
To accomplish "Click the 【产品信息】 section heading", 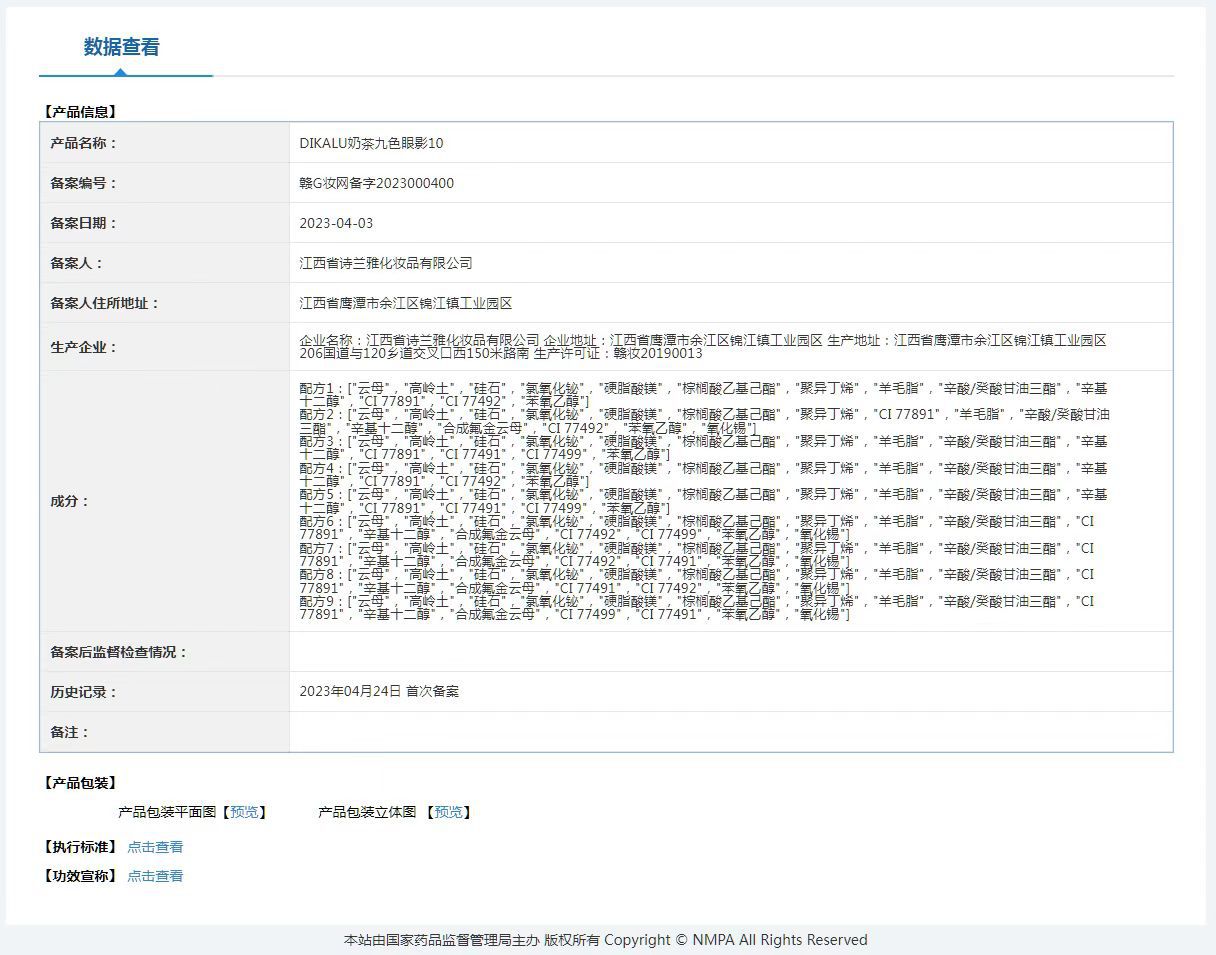I will click(80, 112).
